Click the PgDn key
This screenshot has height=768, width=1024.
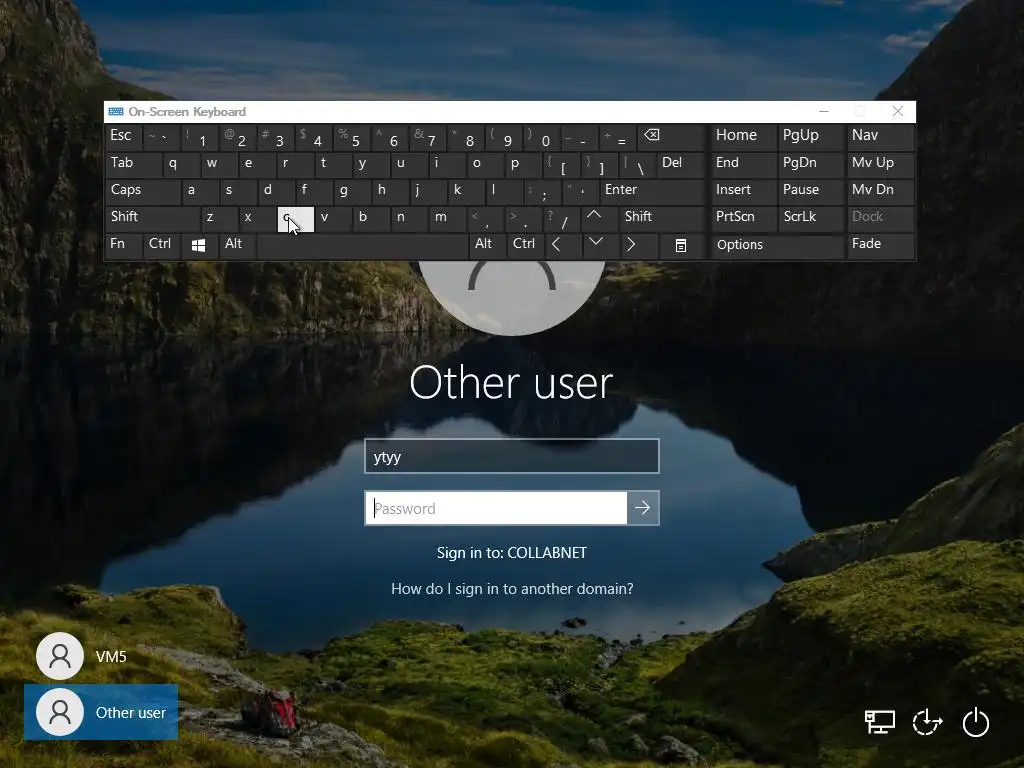click(810, 164)
